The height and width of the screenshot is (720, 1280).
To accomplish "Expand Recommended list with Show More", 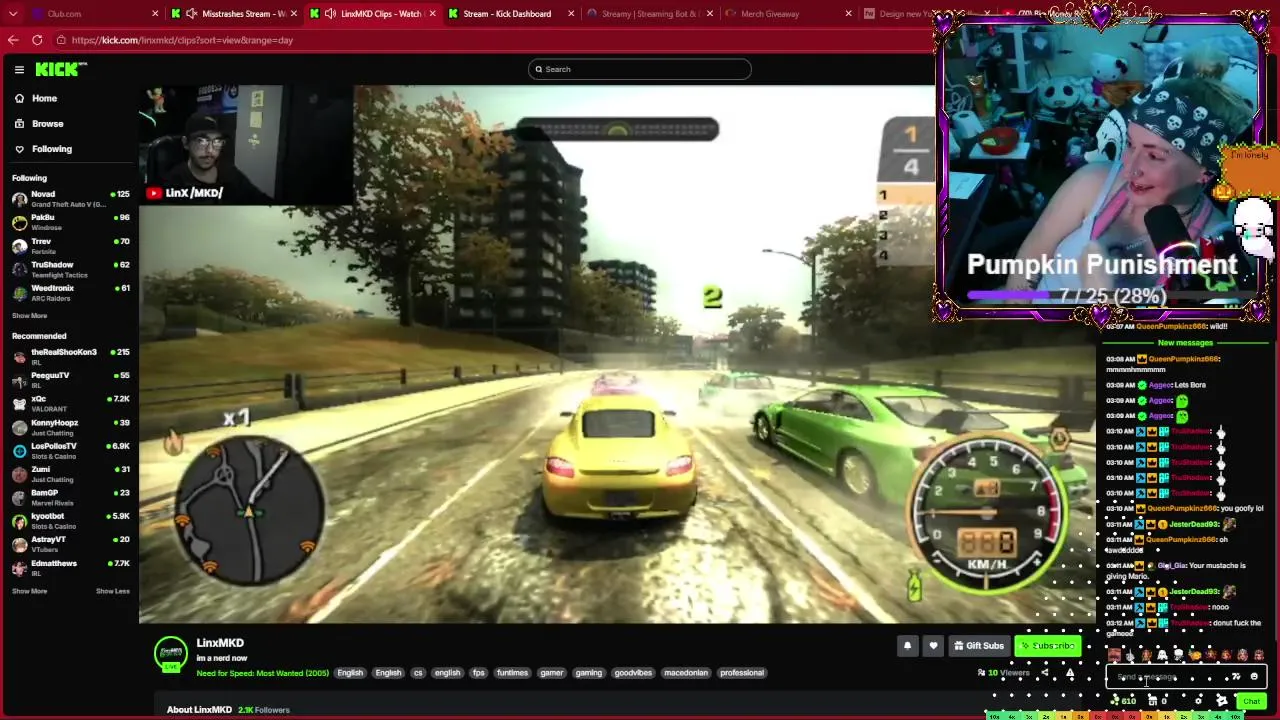I will [x=29, y=591].
